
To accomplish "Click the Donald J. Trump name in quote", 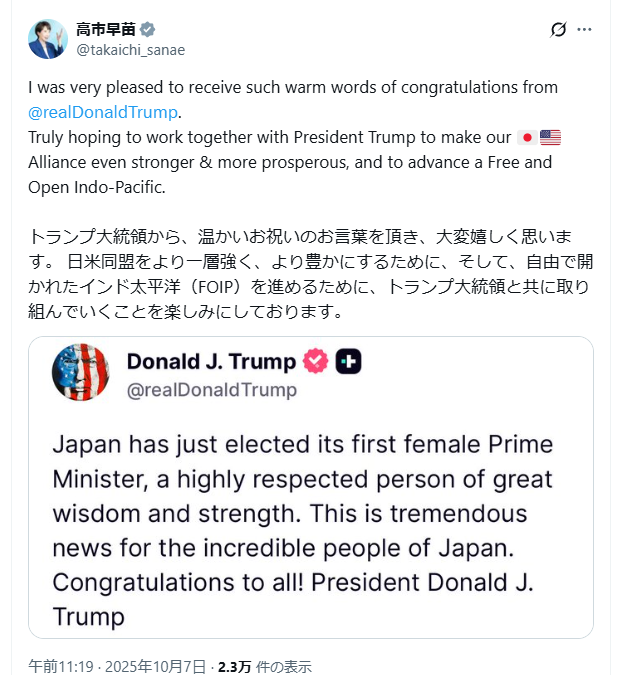I will [x=211, y=362].
